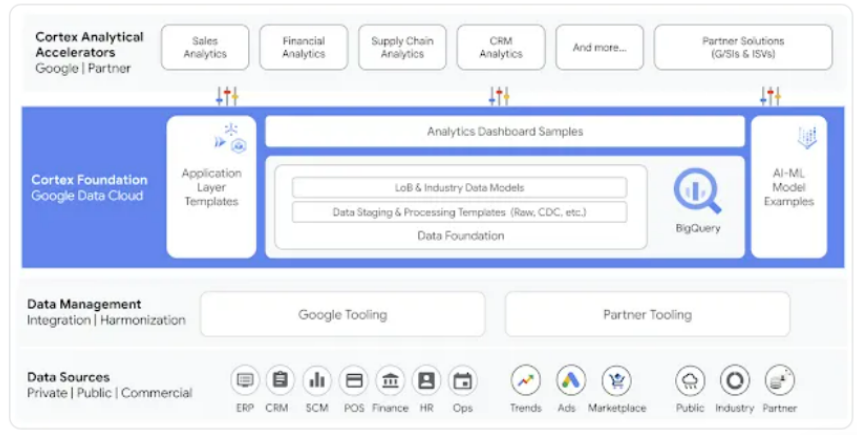
Task: Click the Data Sources heading
Action: [68, 377]
